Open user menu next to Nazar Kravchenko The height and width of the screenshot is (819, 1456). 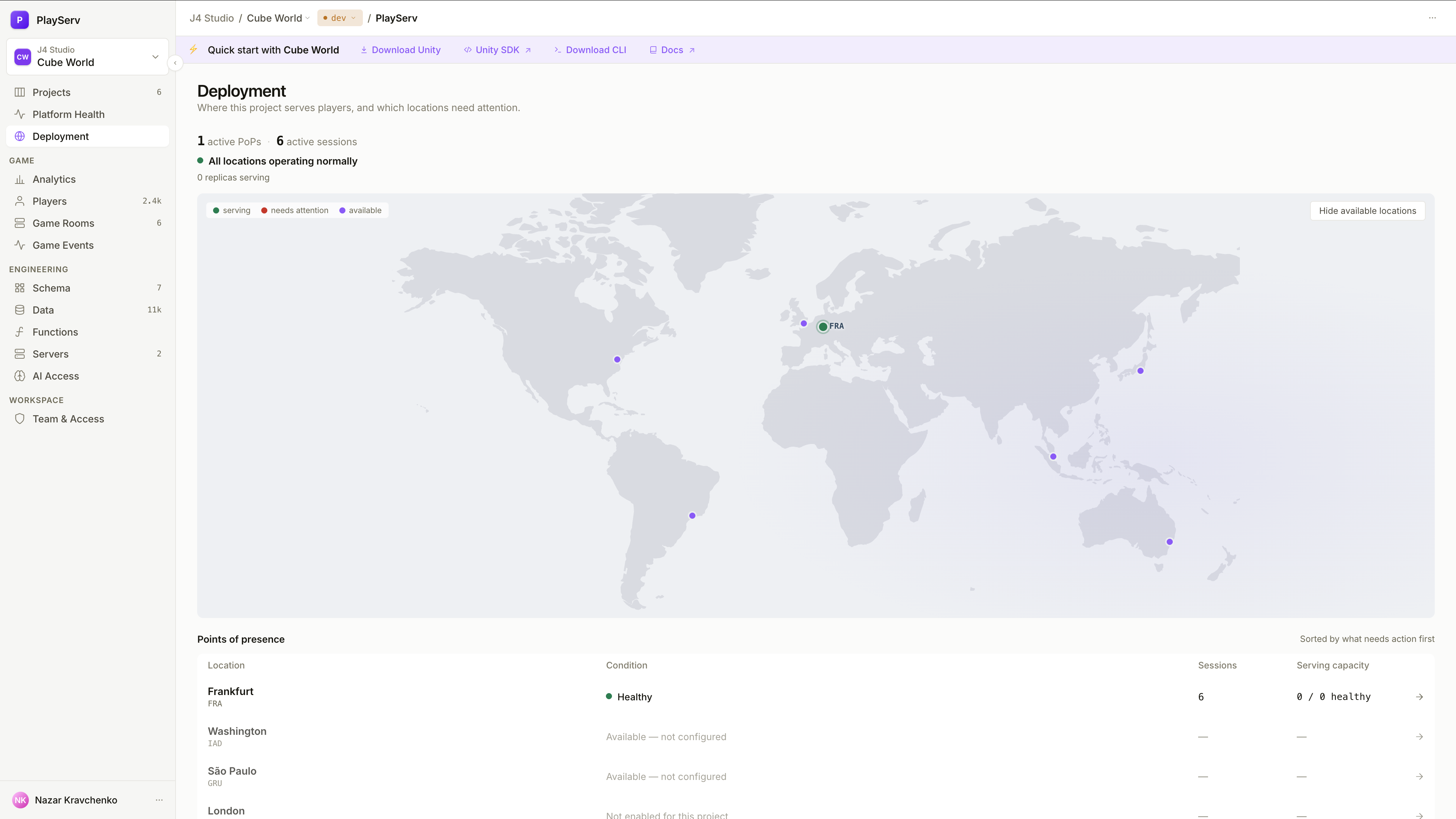pos(159,800)
